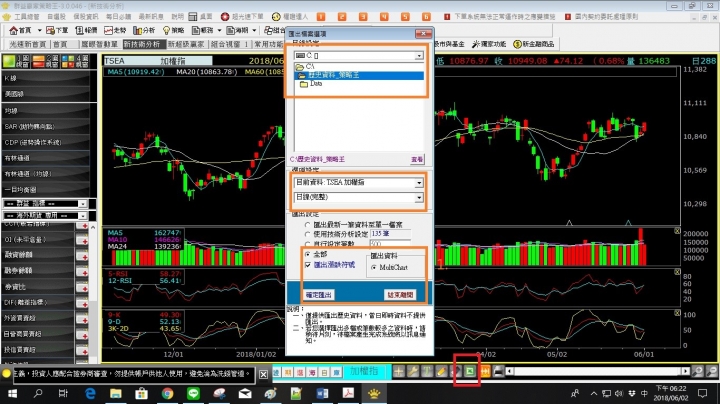Select 使用技術分析設定 radio option
720x404 pixels.
(308, 234)
